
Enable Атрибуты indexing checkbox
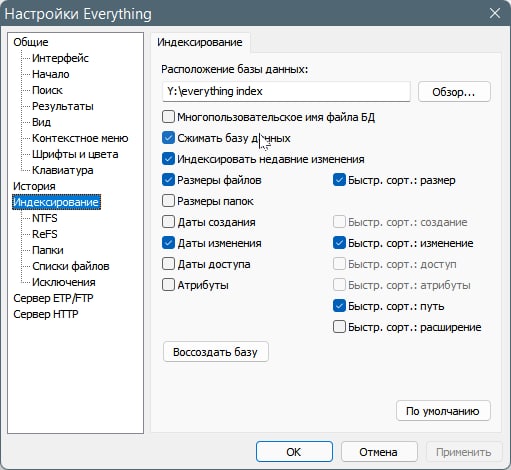click(168, 285)
